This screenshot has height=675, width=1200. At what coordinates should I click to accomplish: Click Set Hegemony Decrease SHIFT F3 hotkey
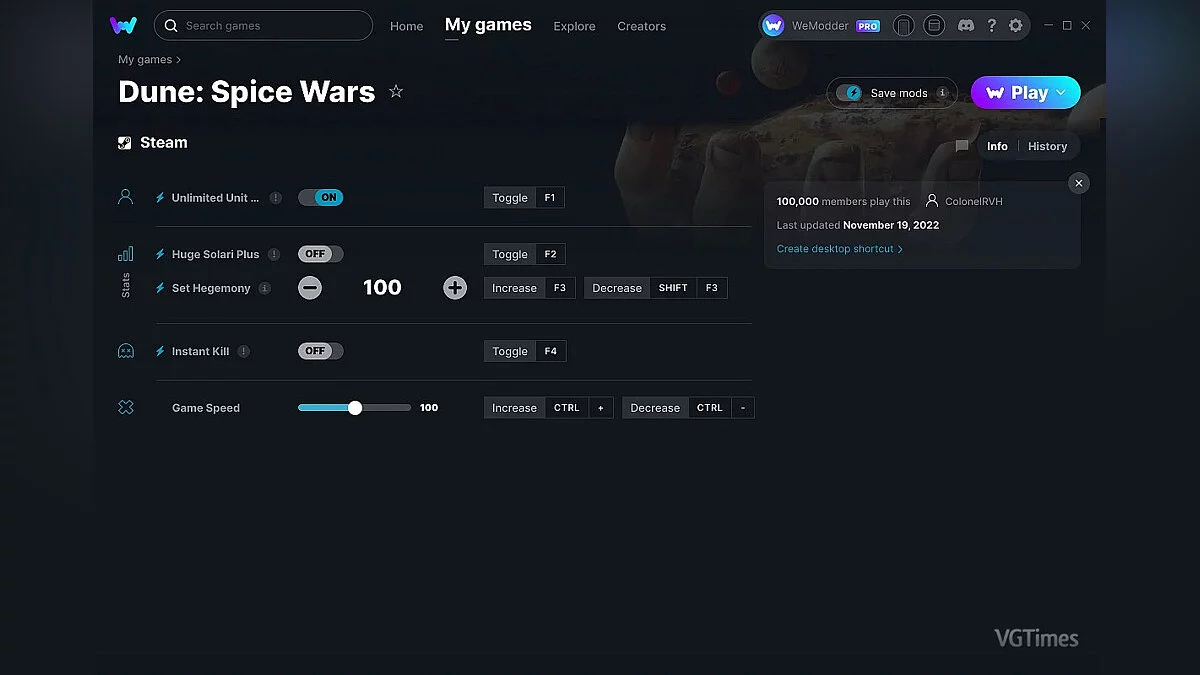point(656,288)
